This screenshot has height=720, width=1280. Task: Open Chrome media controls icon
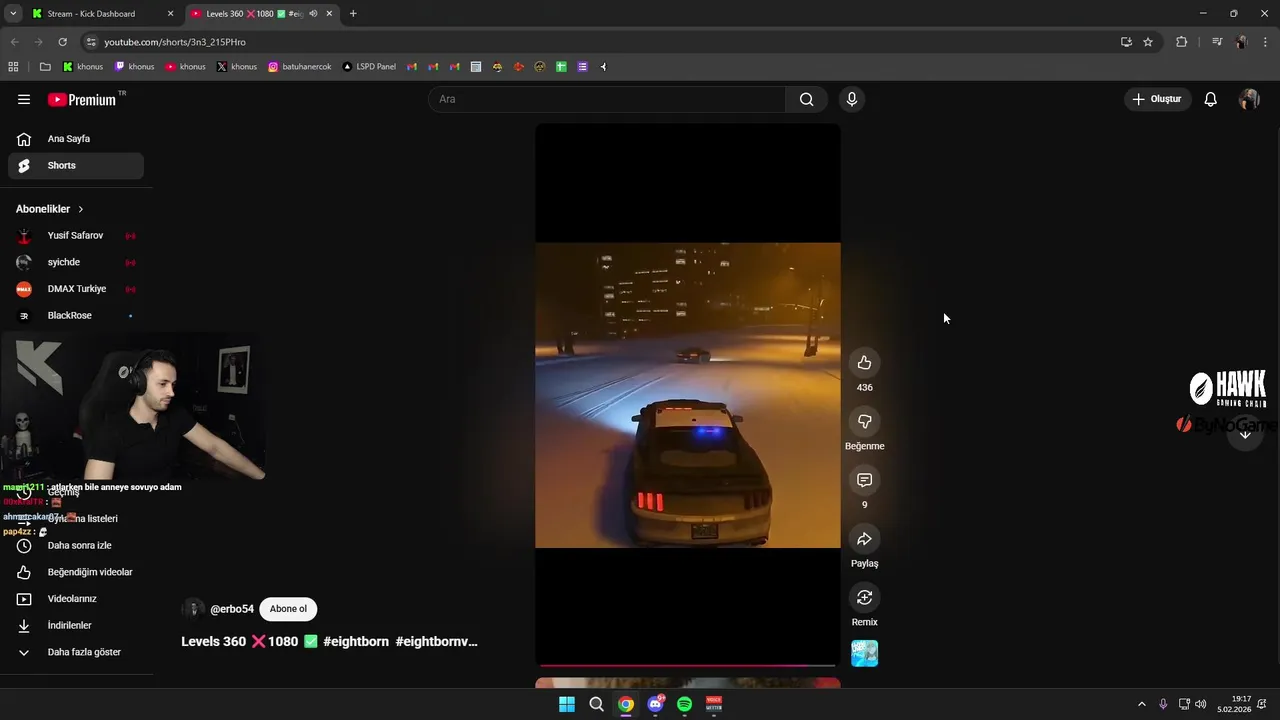(1217, 42)
